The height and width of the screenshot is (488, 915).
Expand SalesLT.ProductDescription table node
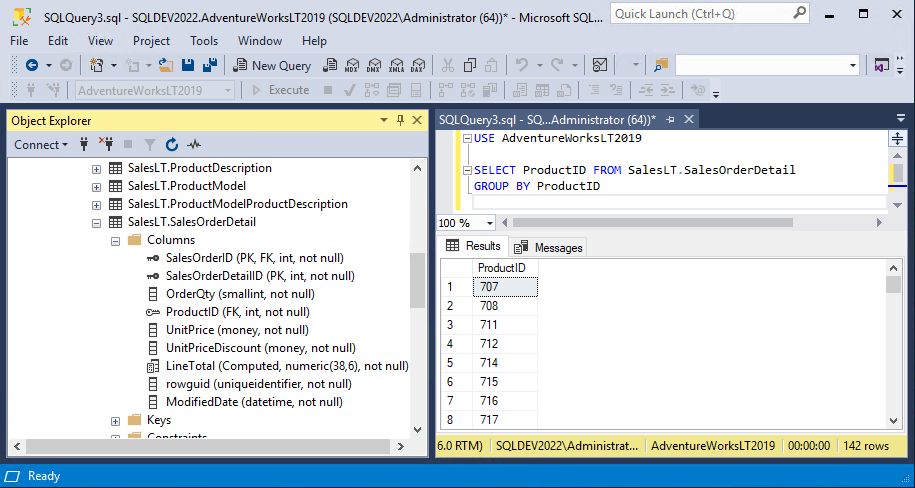[x=96, y=169]
